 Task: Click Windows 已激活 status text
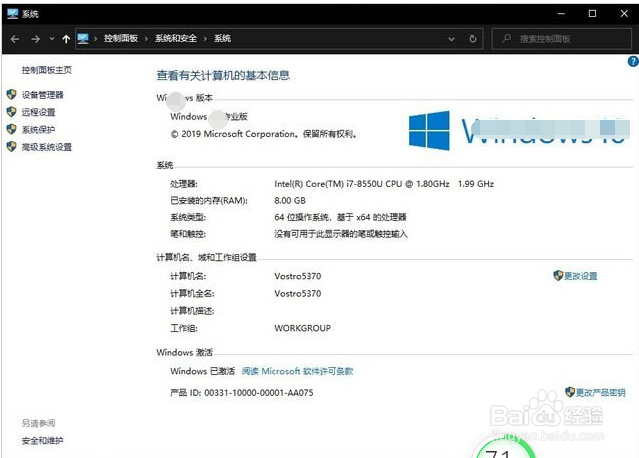(203, 371)
